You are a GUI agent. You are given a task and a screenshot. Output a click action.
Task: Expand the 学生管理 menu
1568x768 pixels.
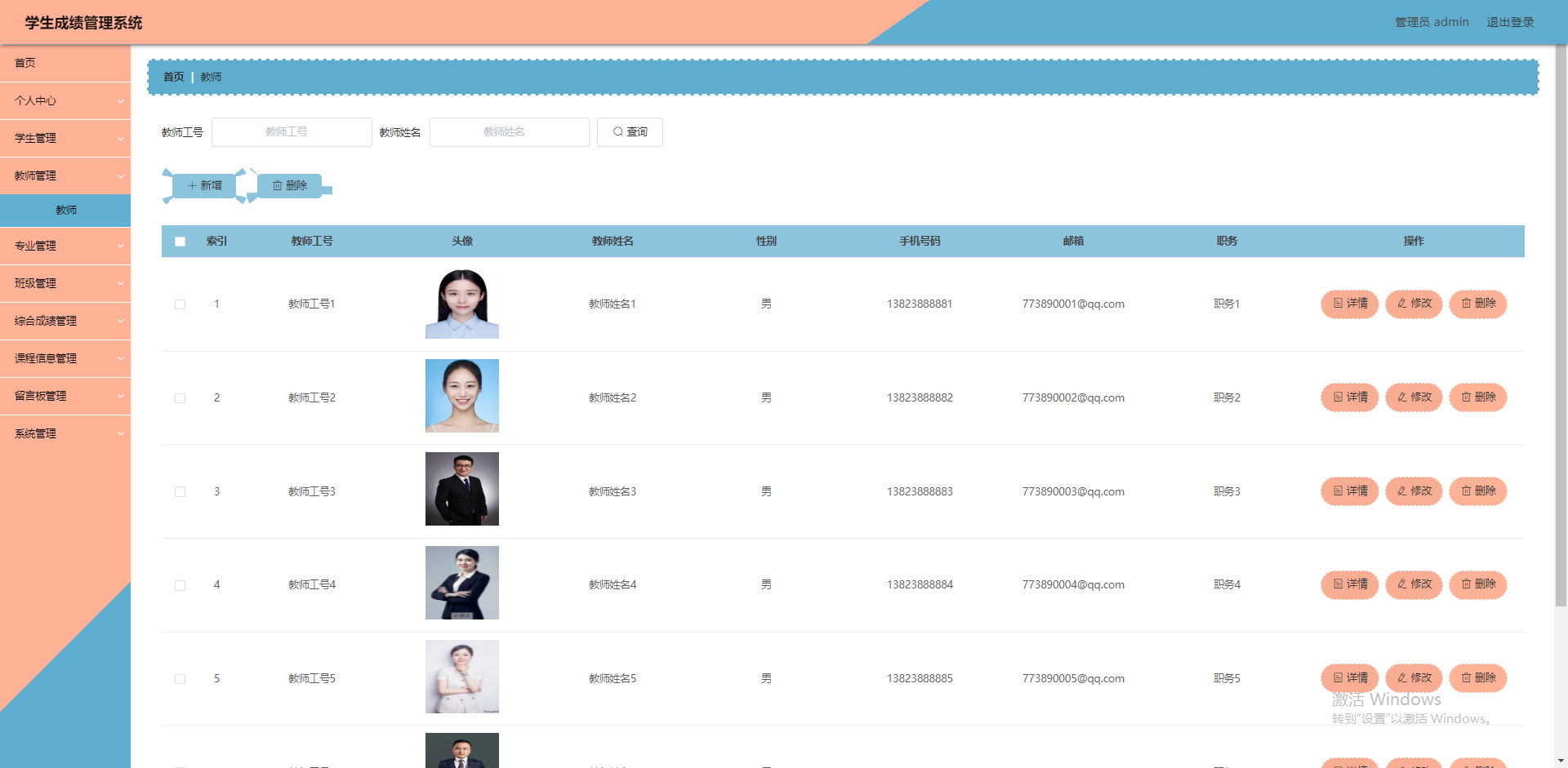click(x=65, y=138)
